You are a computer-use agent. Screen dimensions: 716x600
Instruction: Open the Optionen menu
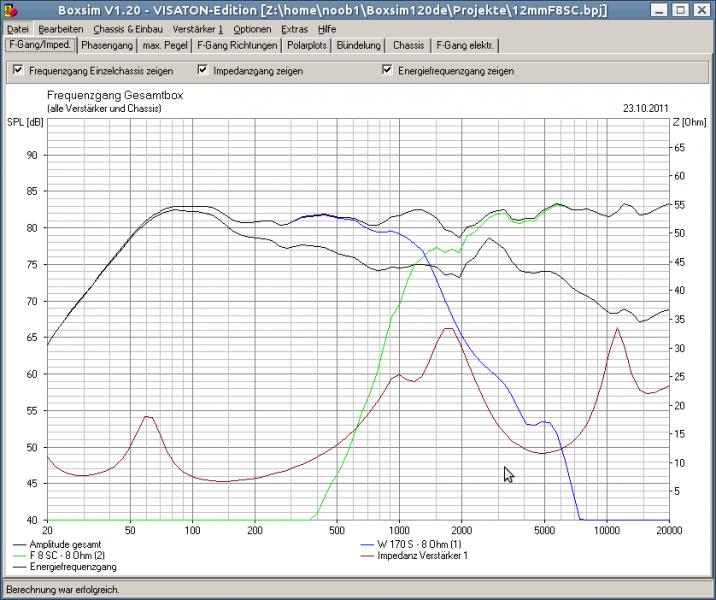(251, 30)
